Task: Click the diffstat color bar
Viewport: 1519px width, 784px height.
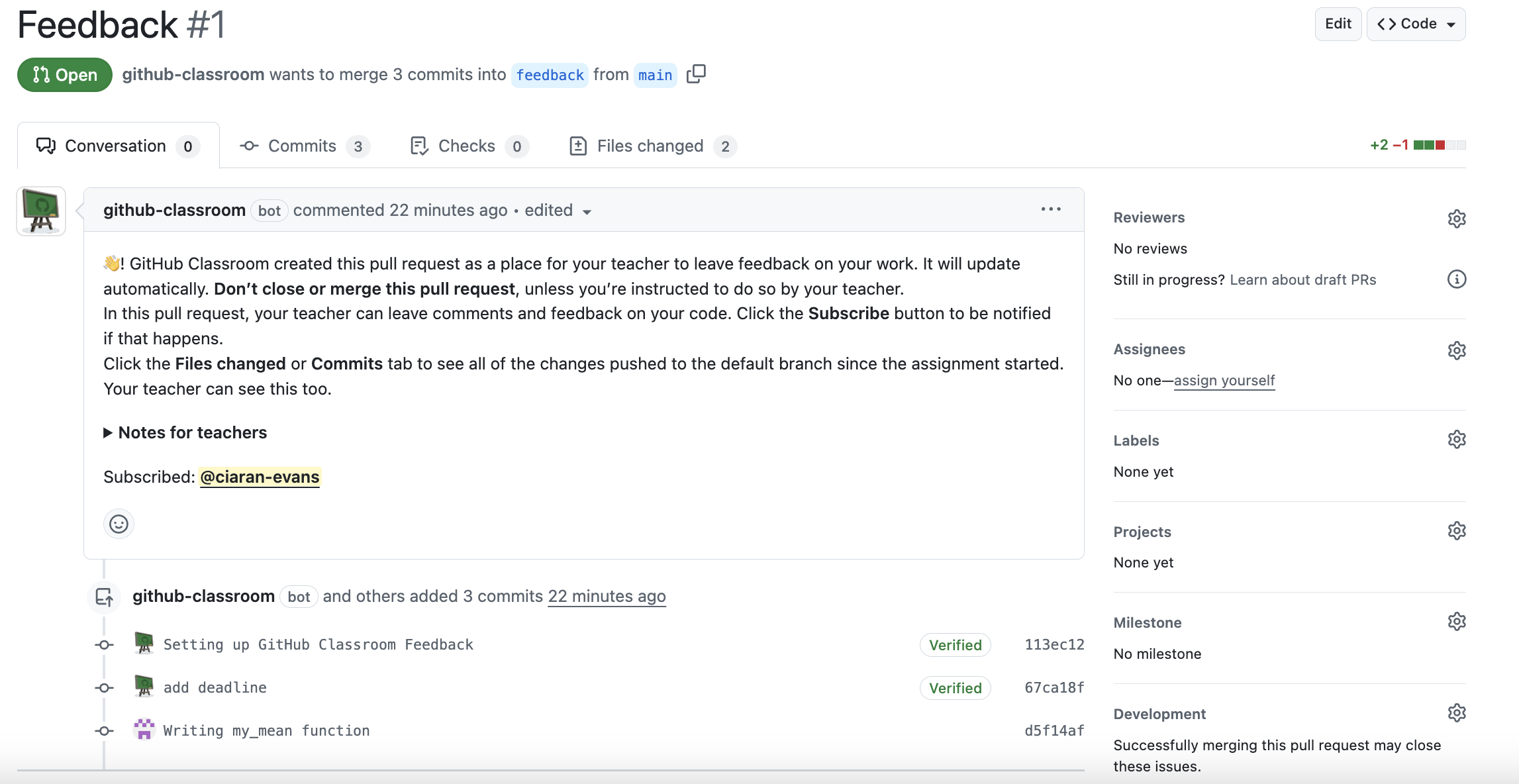Action: point(1439,145)
